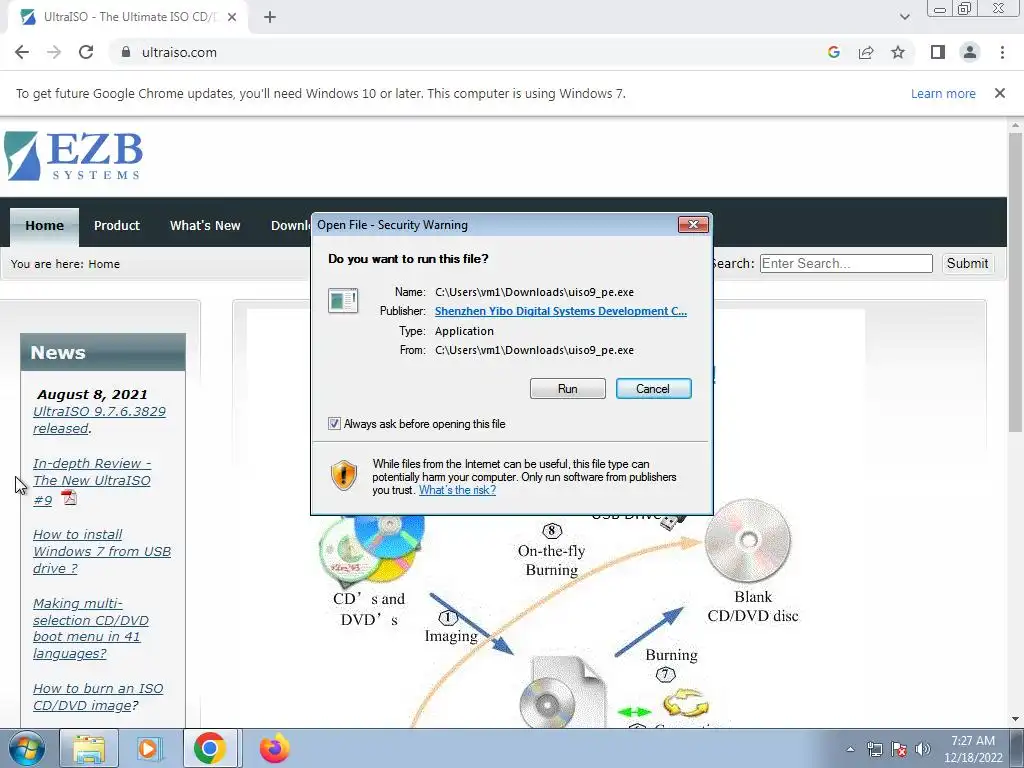
Task: Open In-depth Review The New UltraISO link
Action: coord(92,481)
